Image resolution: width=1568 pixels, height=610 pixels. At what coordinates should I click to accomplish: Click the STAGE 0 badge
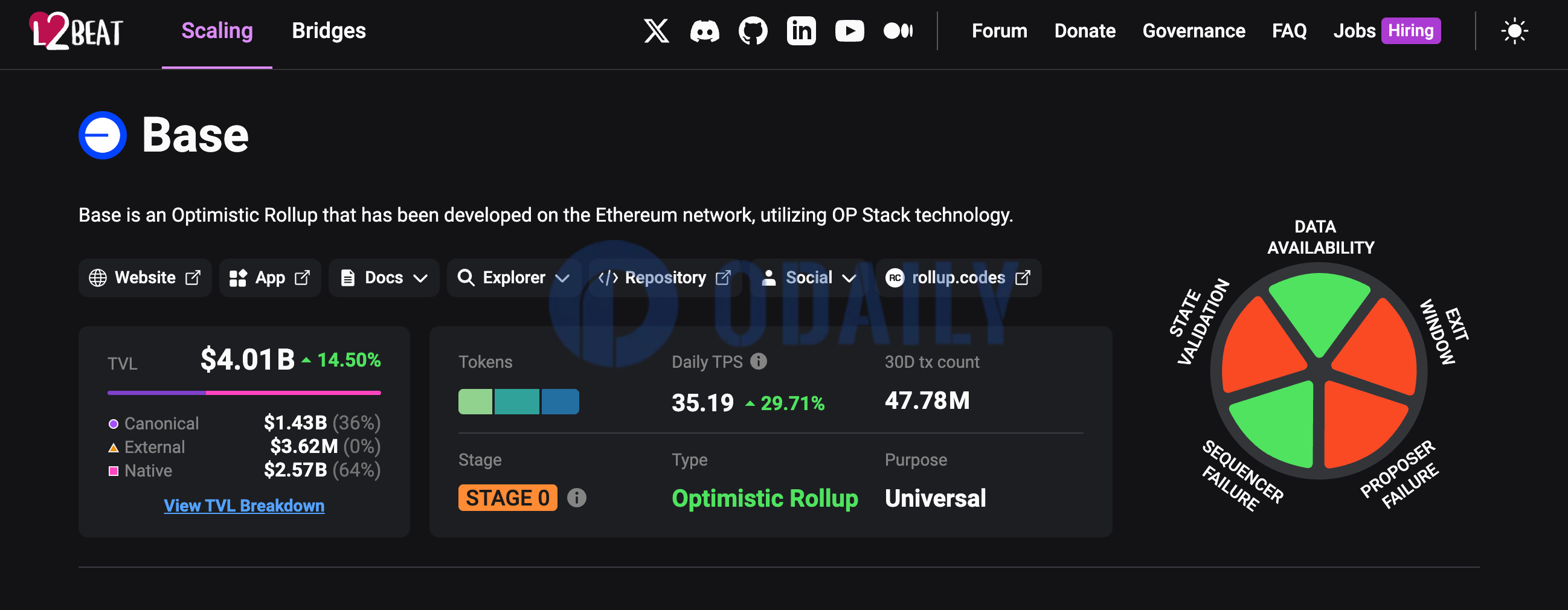[x=507, y=498]
